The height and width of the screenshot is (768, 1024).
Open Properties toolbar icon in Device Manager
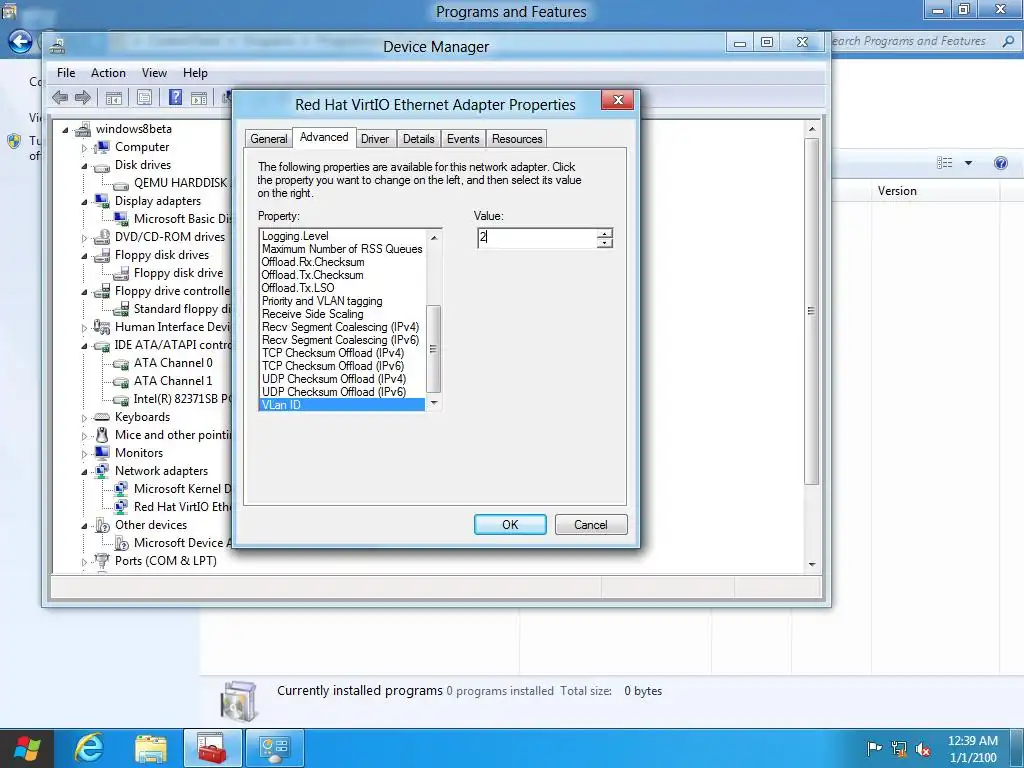[144, 98]
